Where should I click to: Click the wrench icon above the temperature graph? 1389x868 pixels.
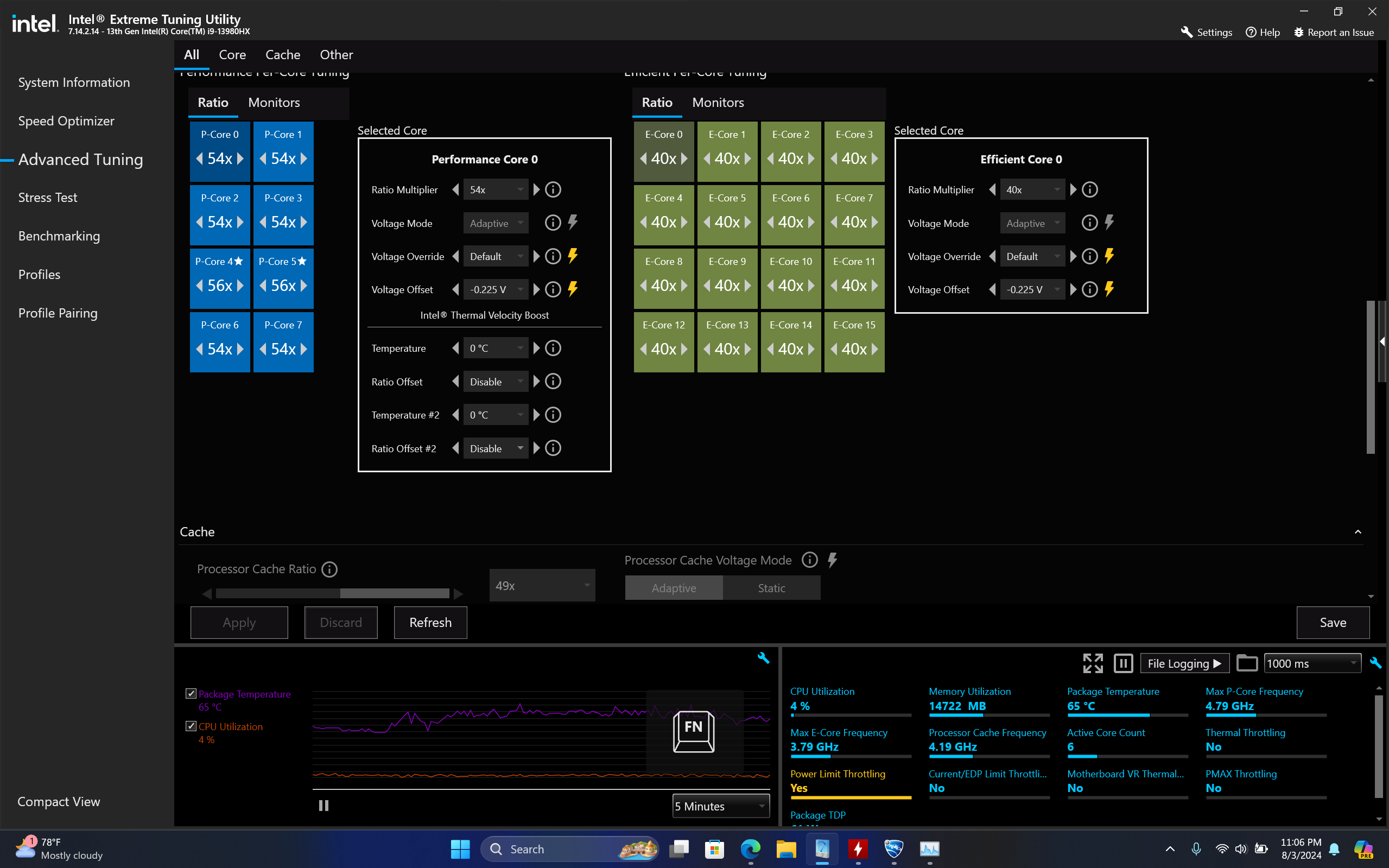tap(763, 658)
